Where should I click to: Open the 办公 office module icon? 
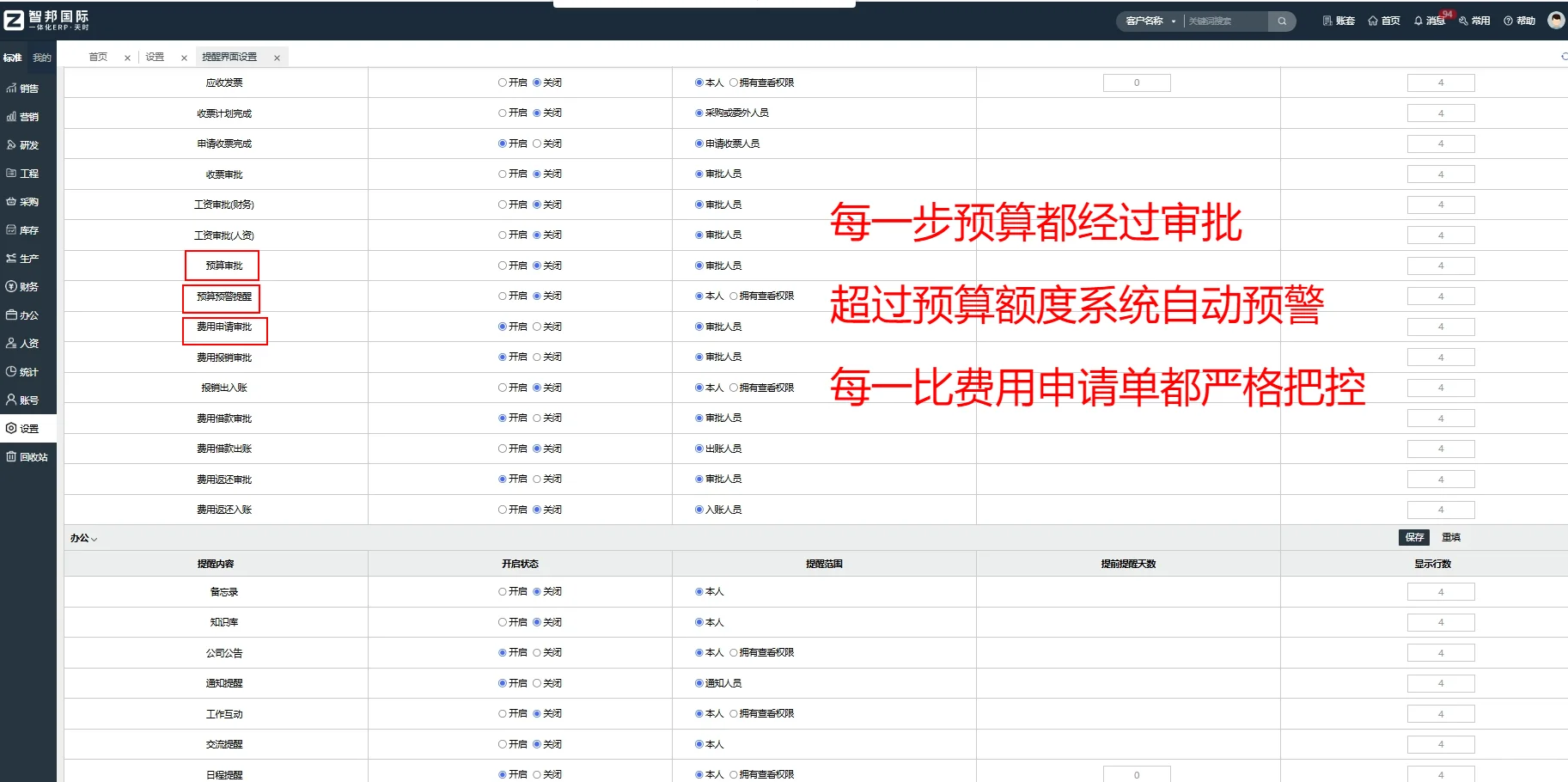12,315
